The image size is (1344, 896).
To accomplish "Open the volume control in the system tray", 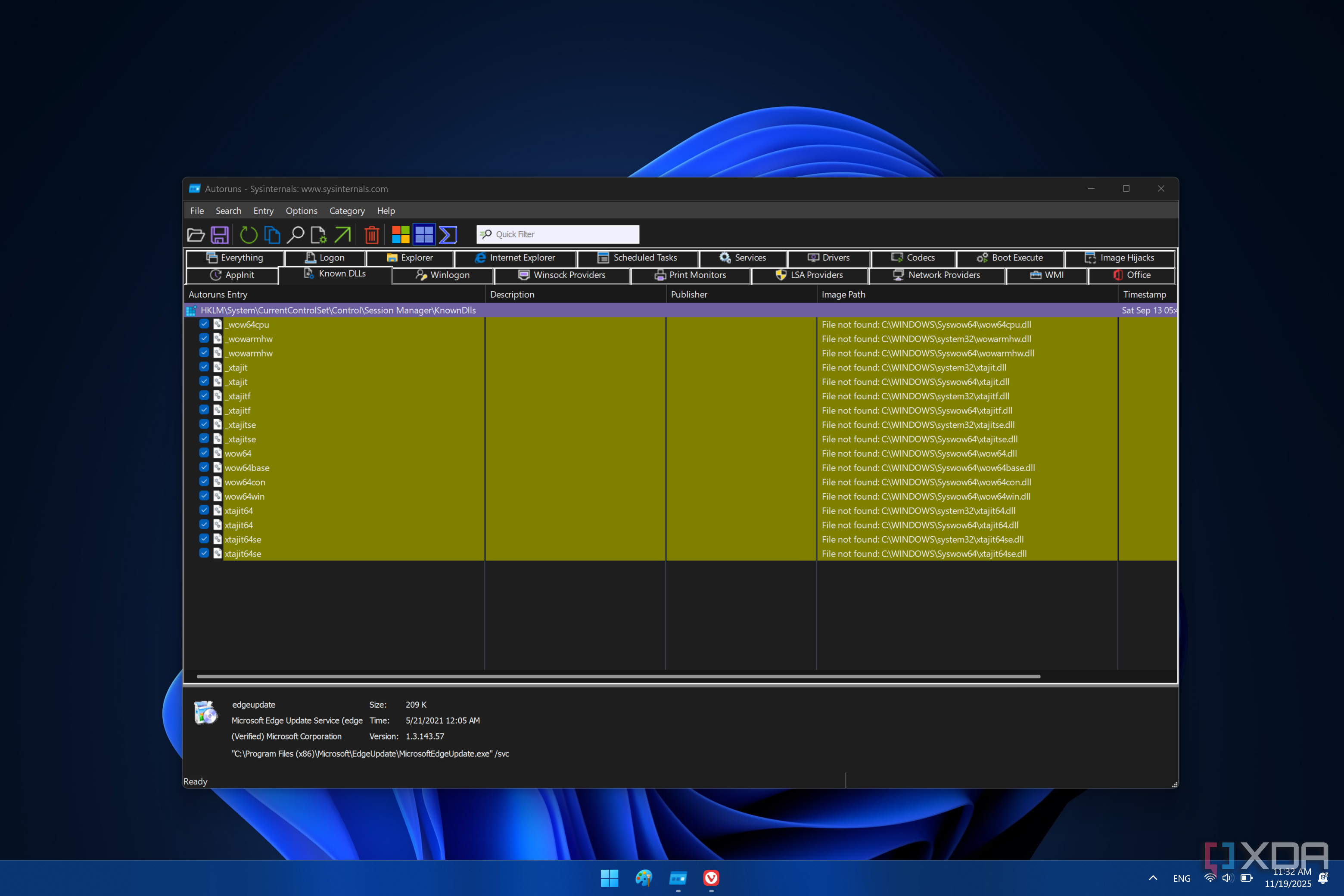I will pos(1227,878).
